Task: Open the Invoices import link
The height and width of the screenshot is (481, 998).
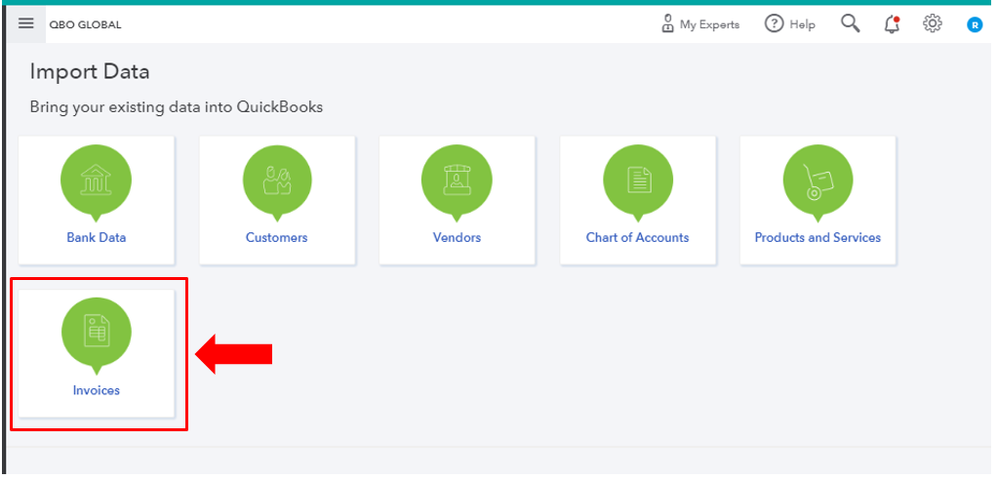Action: (96, 391)
